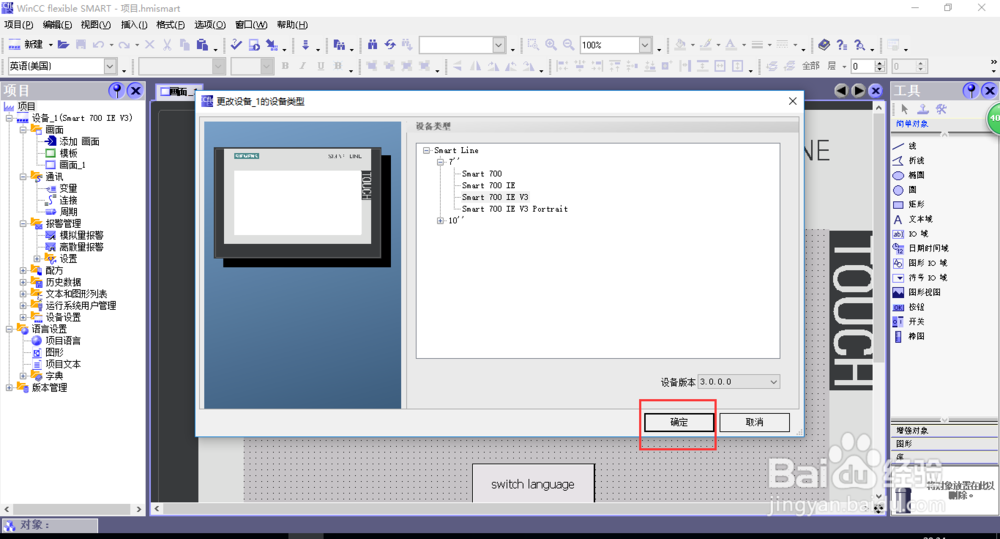Open the 插入(I) menu

[x=134, y=25]
